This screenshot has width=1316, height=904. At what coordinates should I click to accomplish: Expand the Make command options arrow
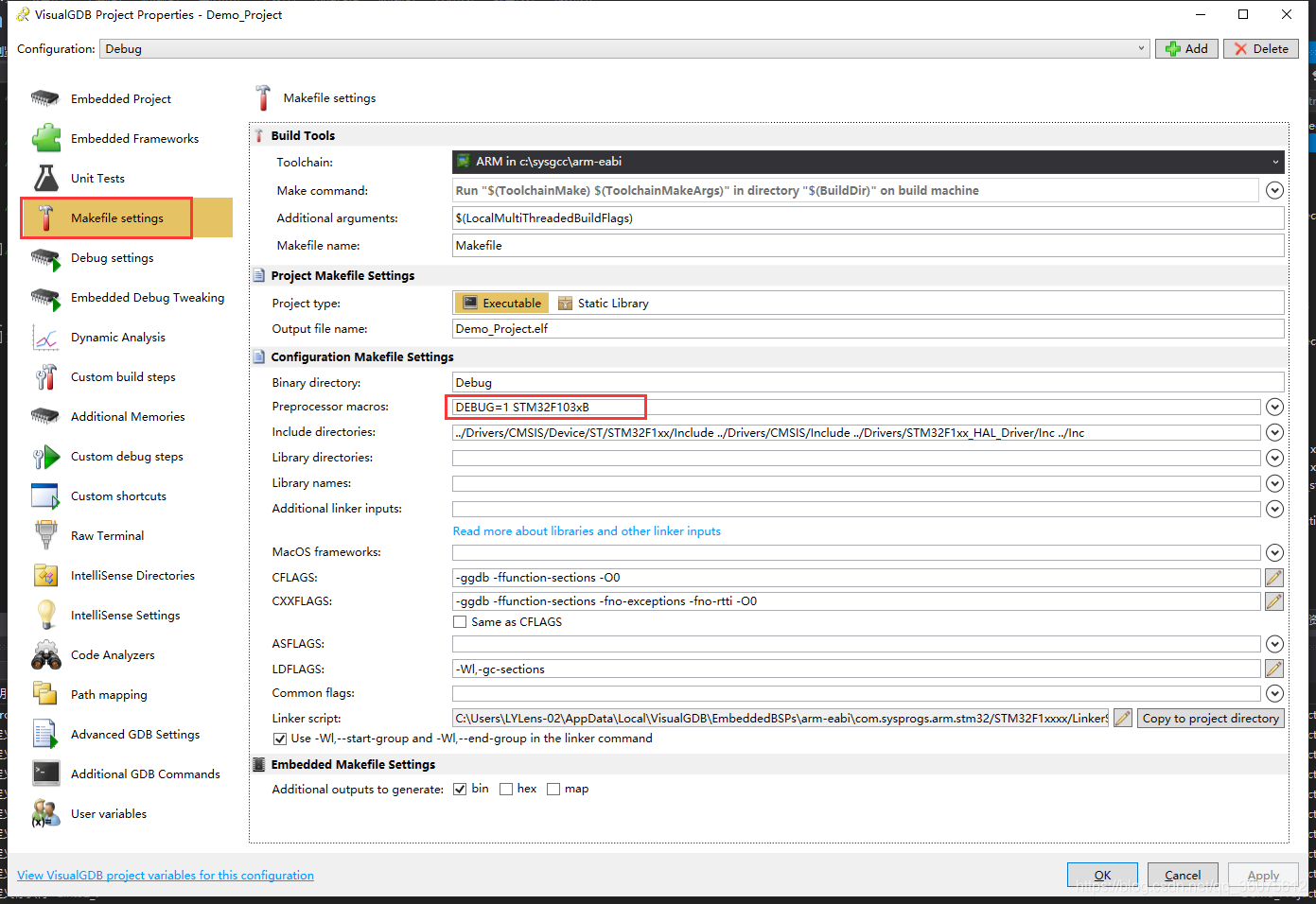[x=1274, y=191]
